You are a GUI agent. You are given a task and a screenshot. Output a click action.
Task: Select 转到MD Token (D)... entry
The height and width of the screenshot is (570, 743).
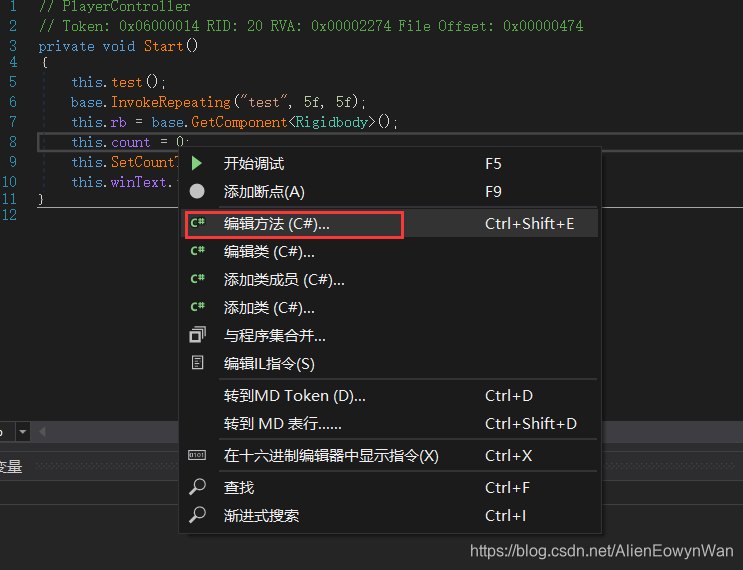(390, 395)
